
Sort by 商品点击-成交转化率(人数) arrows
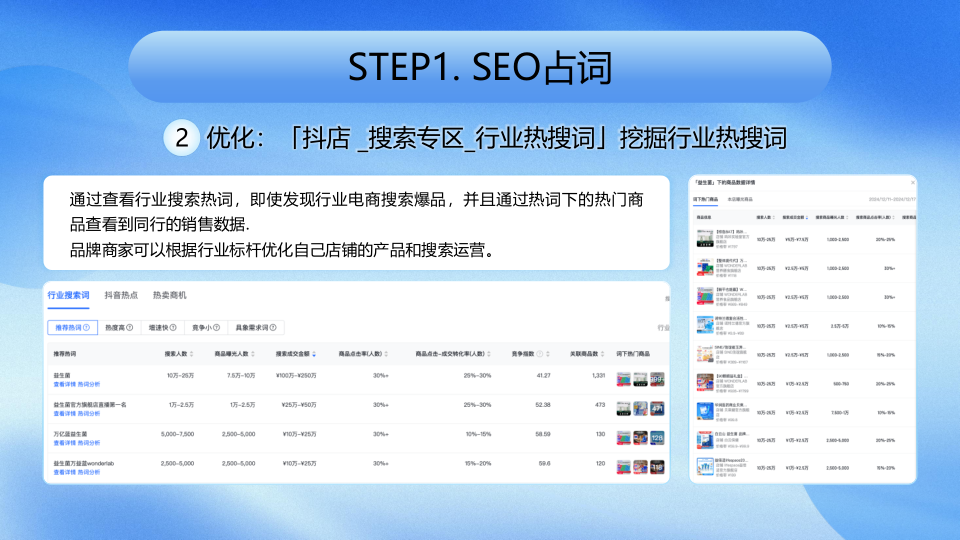[489, 354]
